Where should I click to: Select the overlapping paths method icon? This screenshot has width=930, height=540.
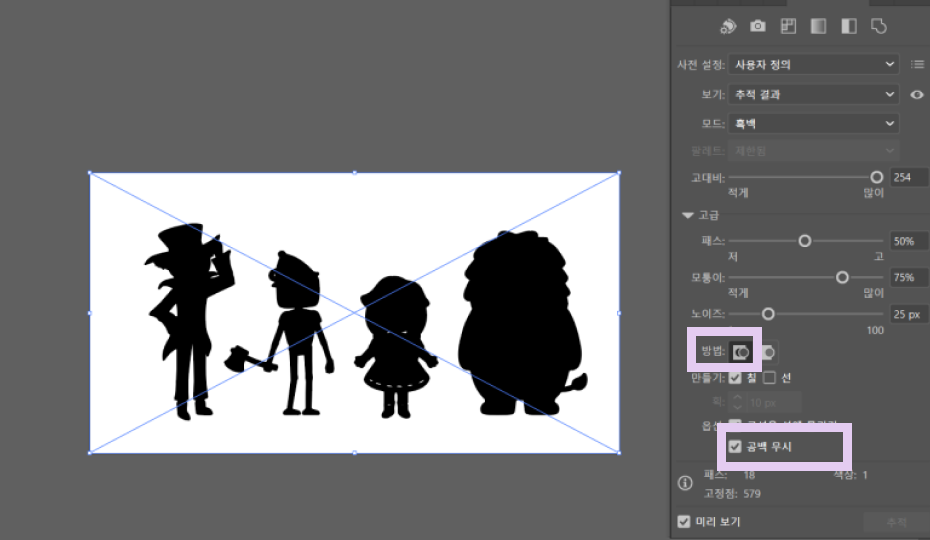(x=768, y=352)
